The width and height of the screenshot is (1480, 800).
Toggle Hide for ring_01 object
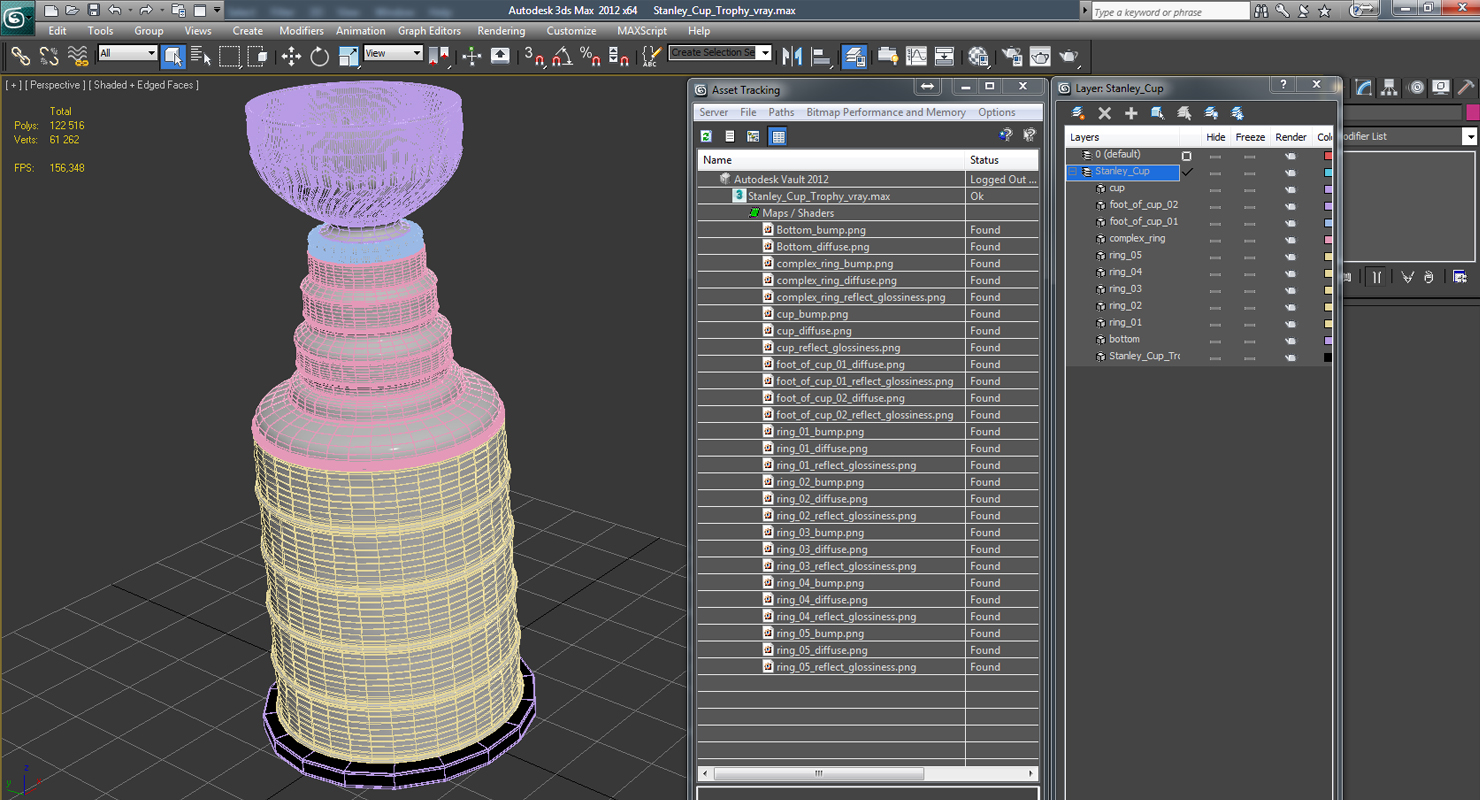1215,323
